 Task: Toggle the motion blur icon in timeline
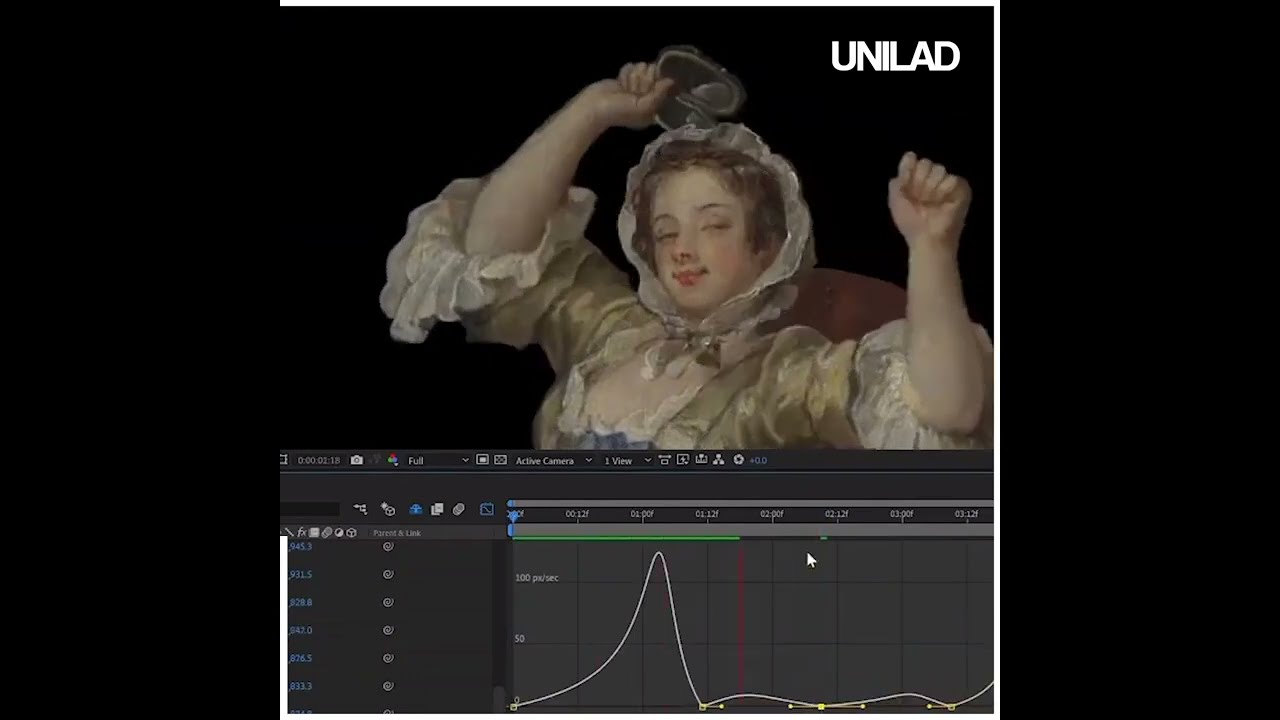[x=459, y=509]
